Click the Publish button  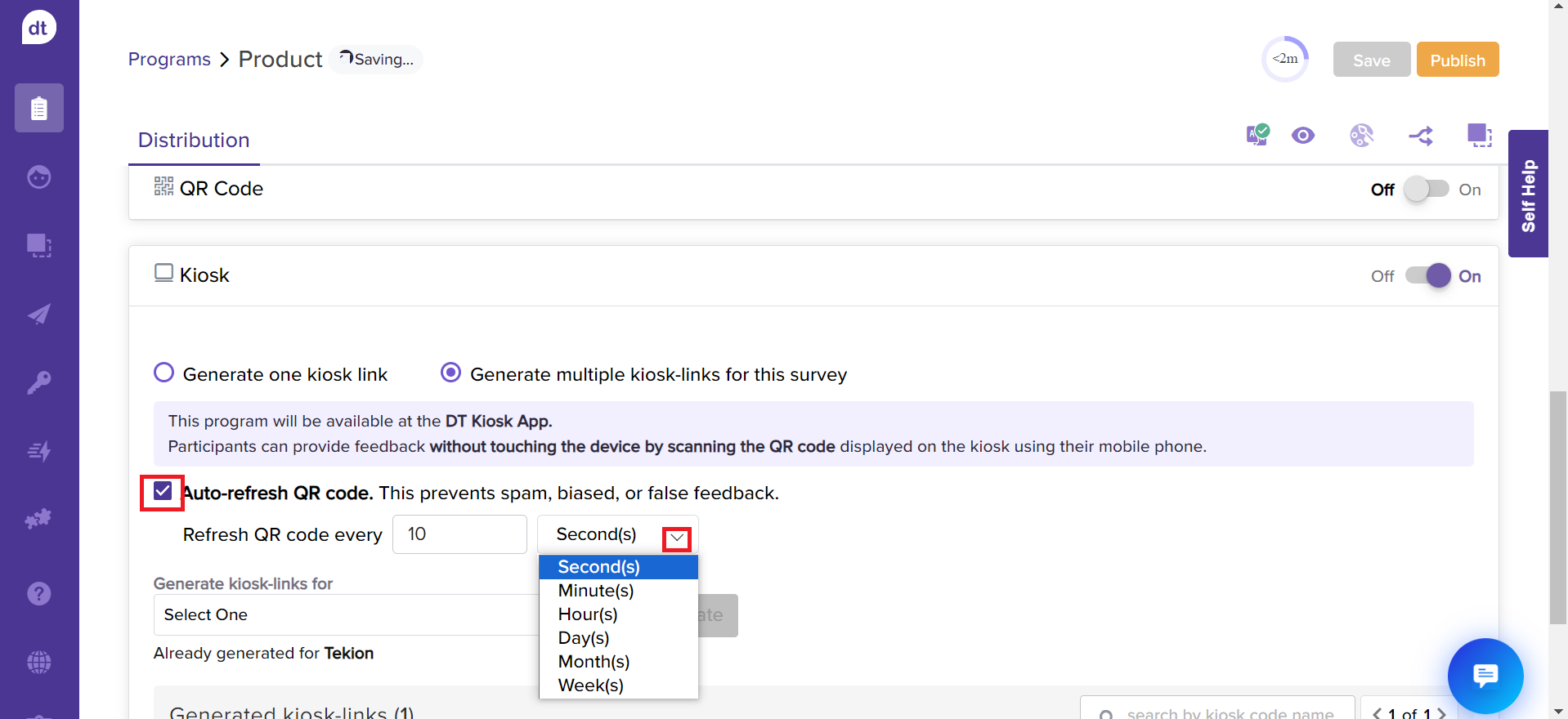tap(1457, 60)
